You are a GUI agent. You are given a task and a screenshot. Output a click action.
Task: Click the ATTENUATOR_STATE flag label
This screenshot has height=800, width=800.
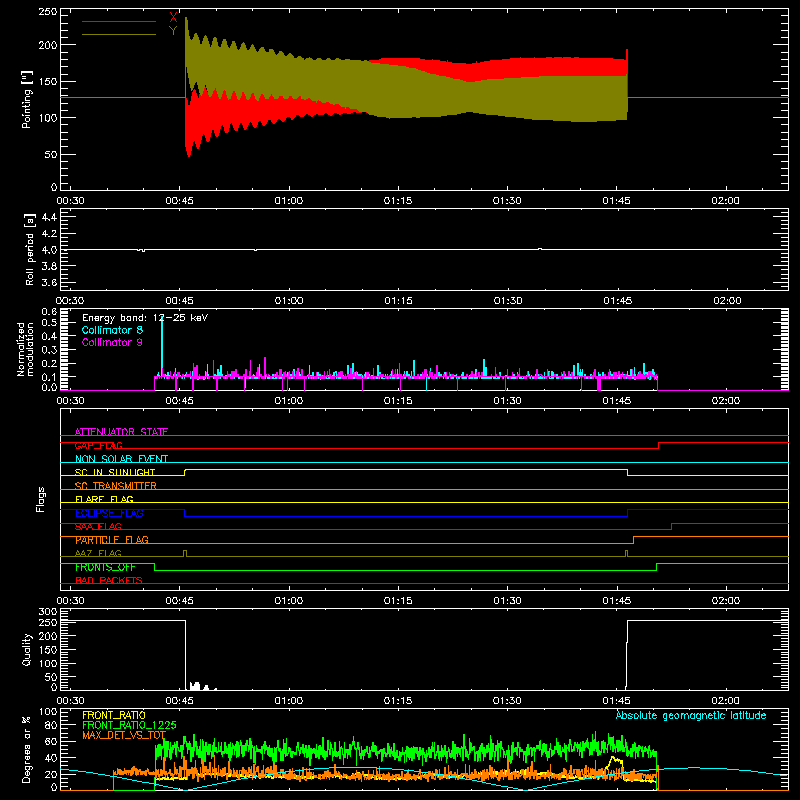[121, 432]
